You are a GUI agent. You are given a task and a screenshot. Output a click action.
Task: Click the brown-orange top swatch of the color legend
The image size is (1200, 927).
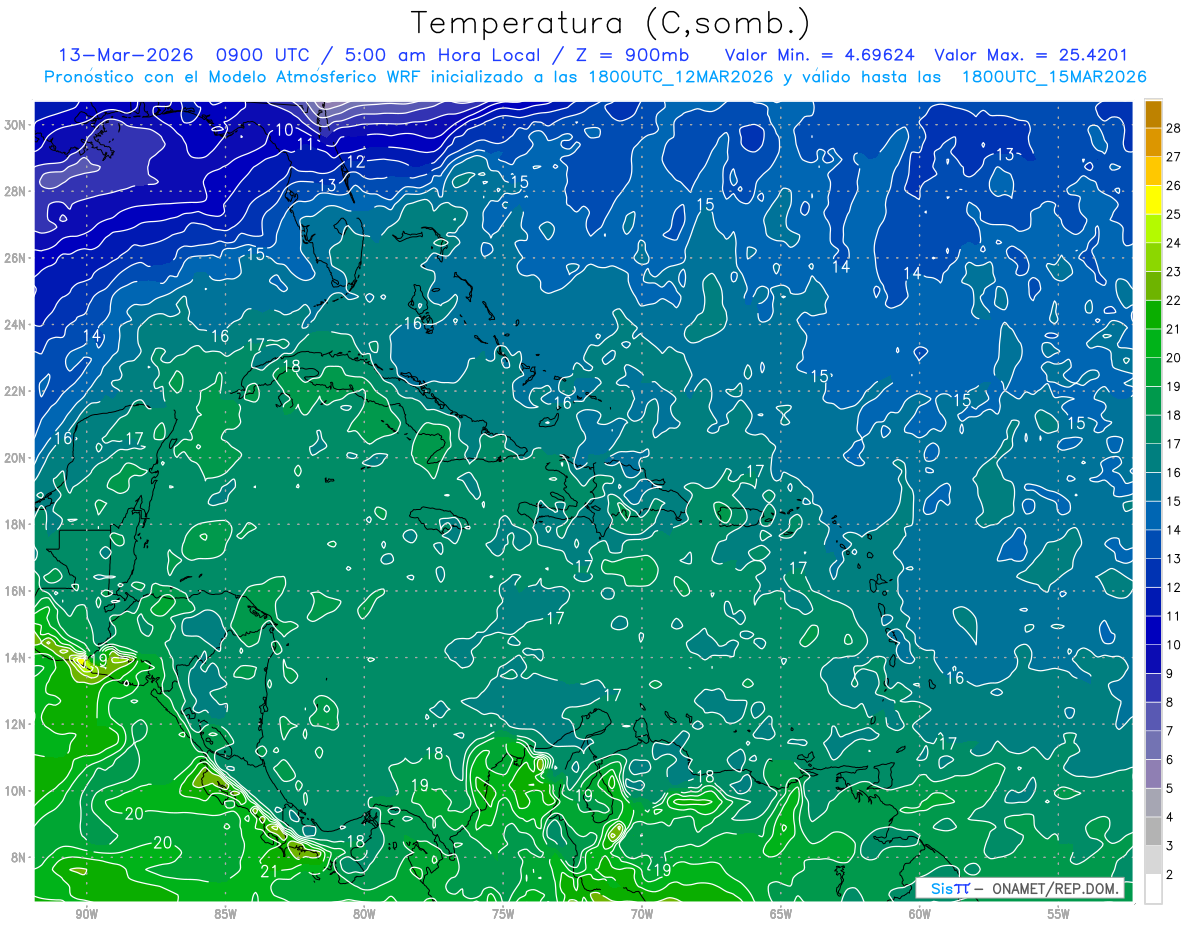click(1153, 114)
